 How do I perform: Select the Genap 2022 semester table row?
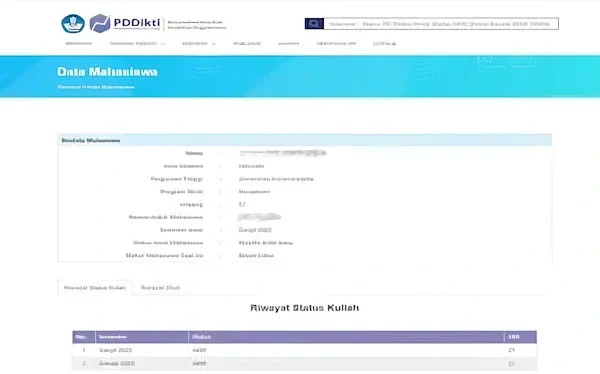(304, 364)
